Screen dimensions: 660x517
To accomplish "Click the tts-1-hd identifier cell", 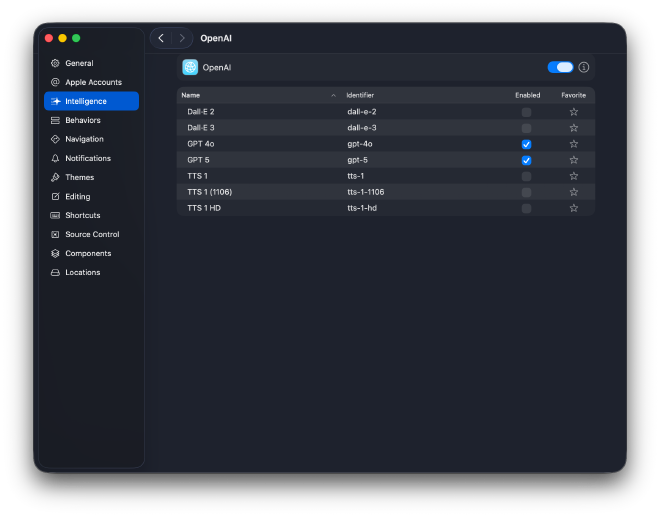I will (362, 208).
